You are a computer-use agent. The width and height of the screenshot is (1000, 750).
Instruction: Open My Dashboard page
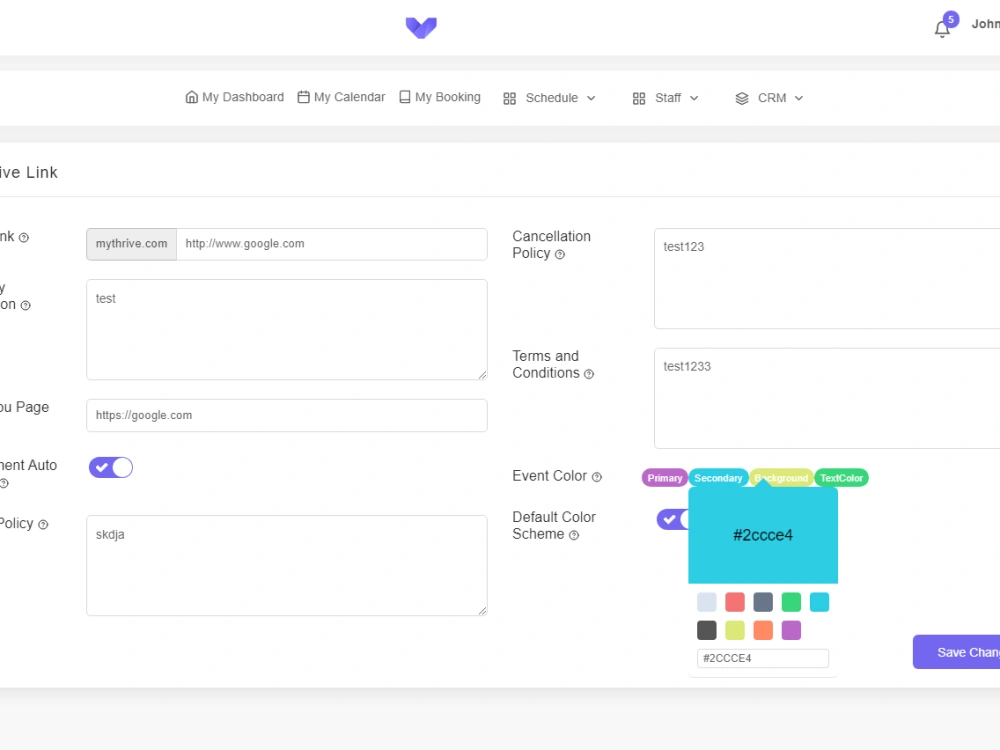(x=235, y=97)
